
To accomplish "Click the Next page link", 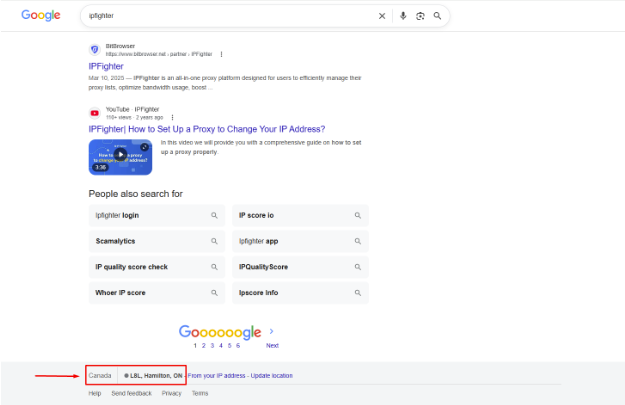I will tap(272, 346).
